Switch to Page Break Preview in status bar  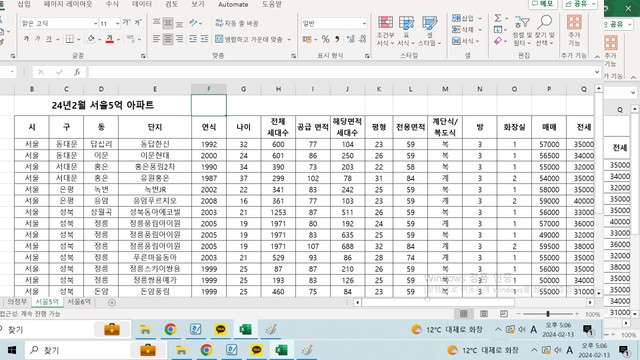(x=504, y=313)
